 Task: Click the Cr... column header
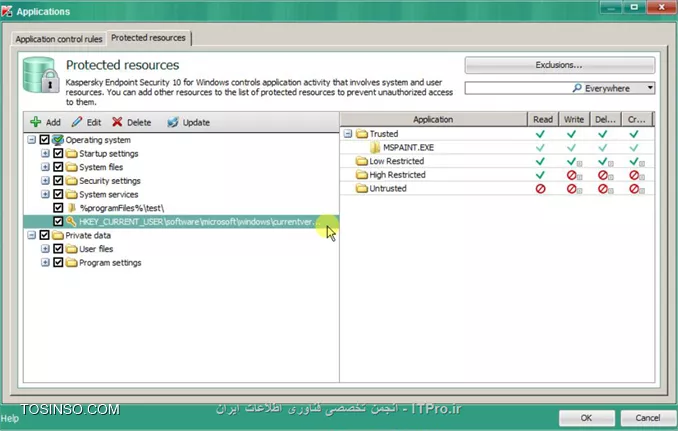pos(636,119)
